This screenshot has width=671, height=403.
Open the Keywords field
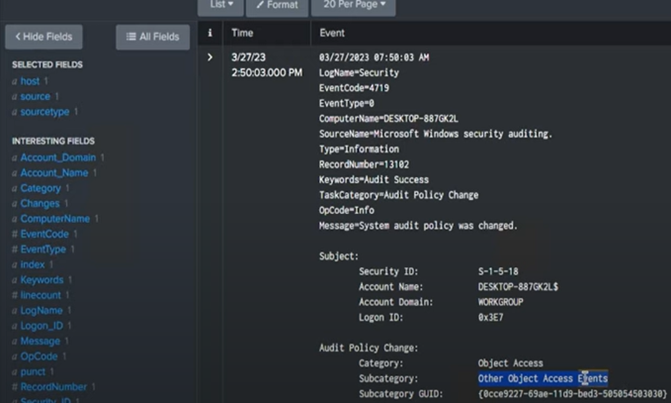coord(42,280)
